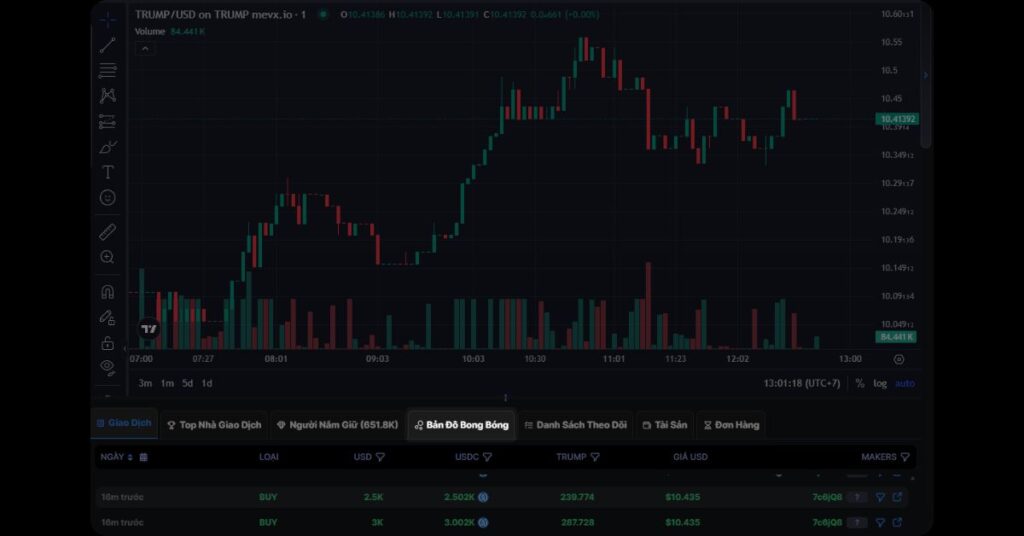
Task: Click question badge in 2.5K row
Action: [857, 497]
